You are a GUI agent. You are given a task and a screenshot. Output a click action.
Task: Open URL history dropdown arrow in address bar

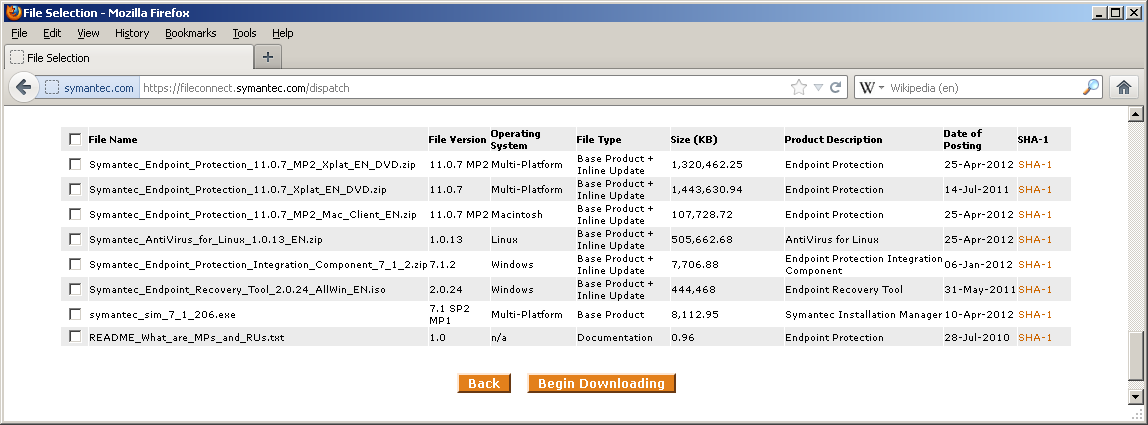(819, 88)
